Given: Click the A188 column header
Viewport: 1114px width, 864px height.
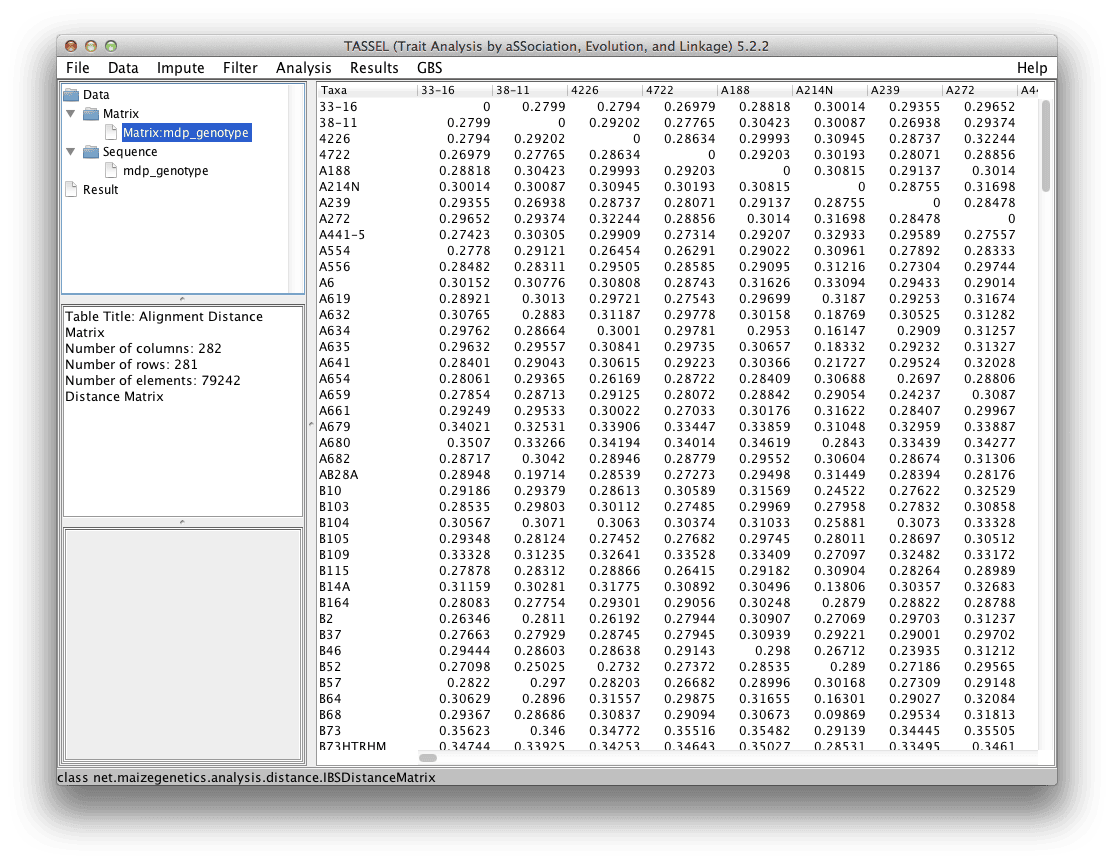Looking at the screenshot, I should (755, 90).
